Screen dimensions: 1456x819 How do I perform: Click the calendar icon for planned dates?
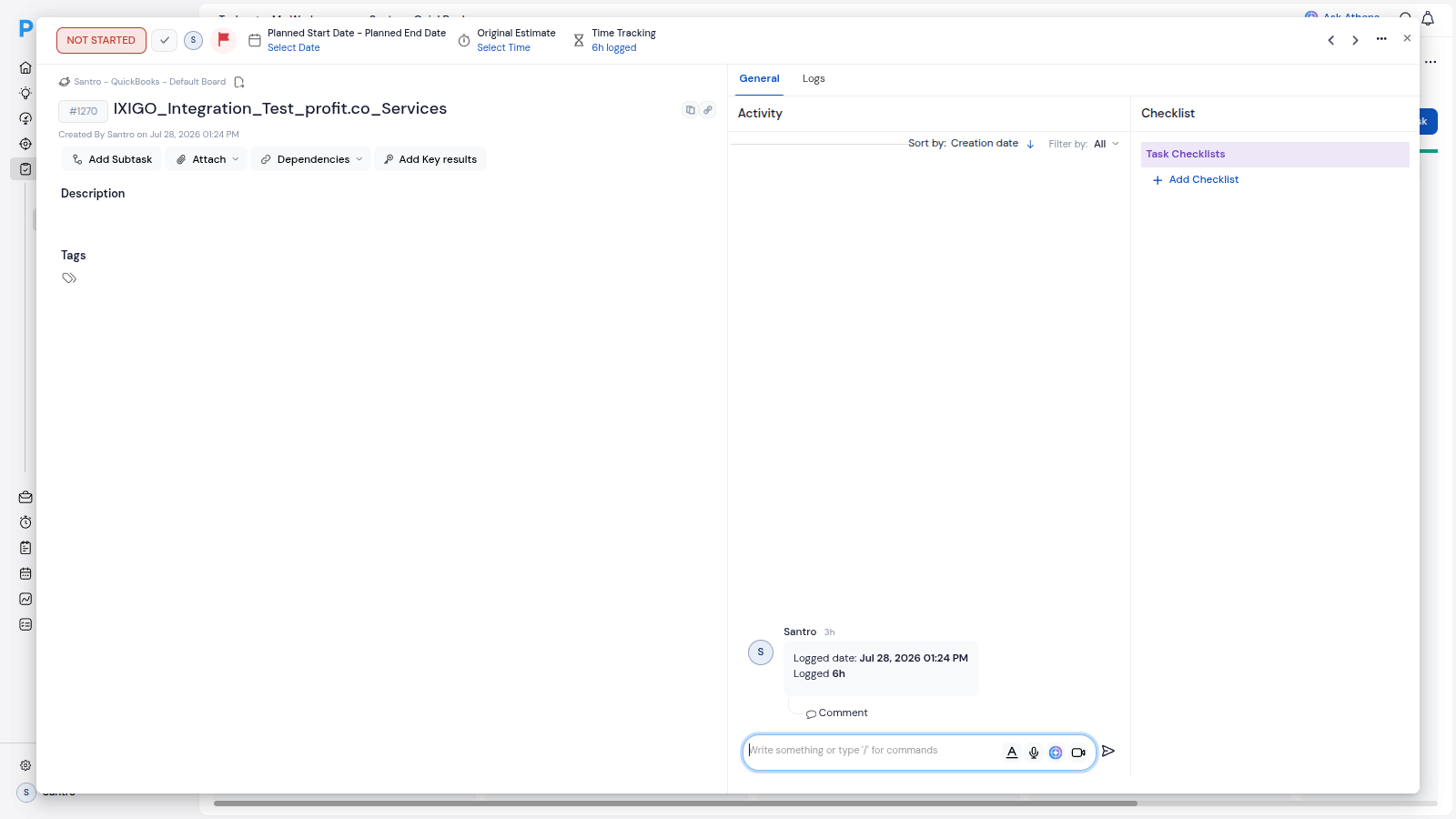255,40
